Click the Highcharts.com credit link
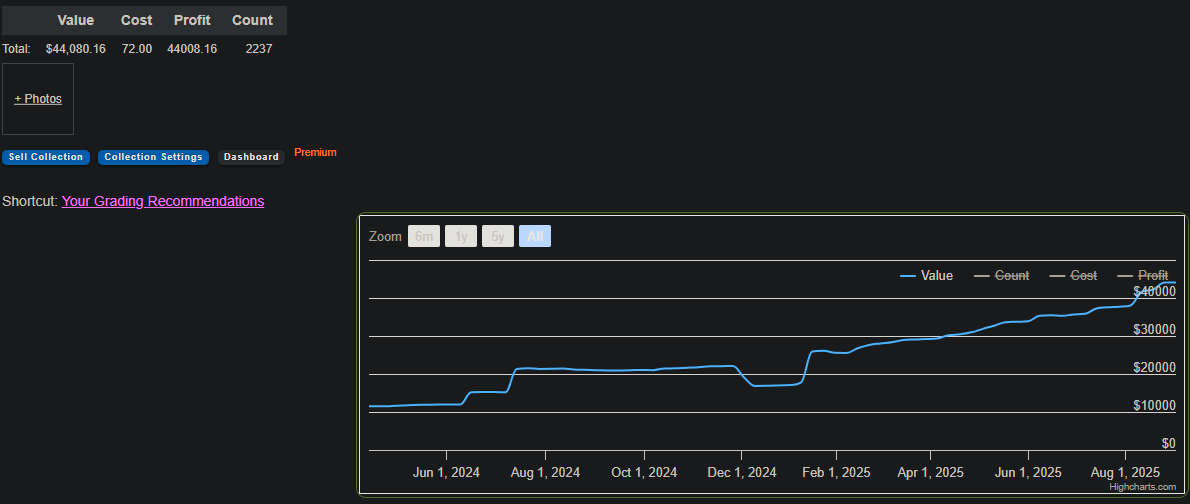1190x504 pixels. click(x=1142, y=487)
